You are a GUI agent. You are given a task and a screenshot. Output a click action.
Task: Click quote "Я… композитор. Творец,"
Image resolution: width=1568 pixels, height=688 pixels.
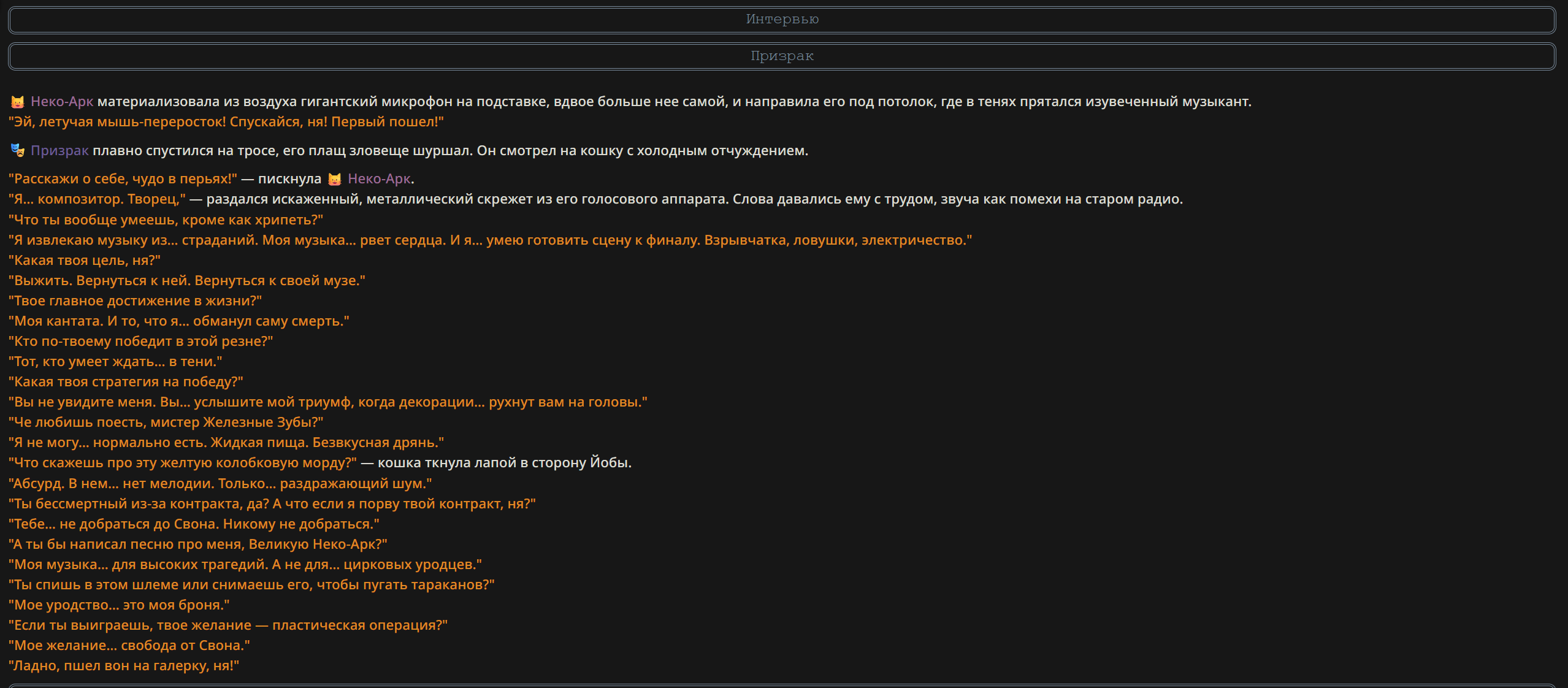click(97, 199)
